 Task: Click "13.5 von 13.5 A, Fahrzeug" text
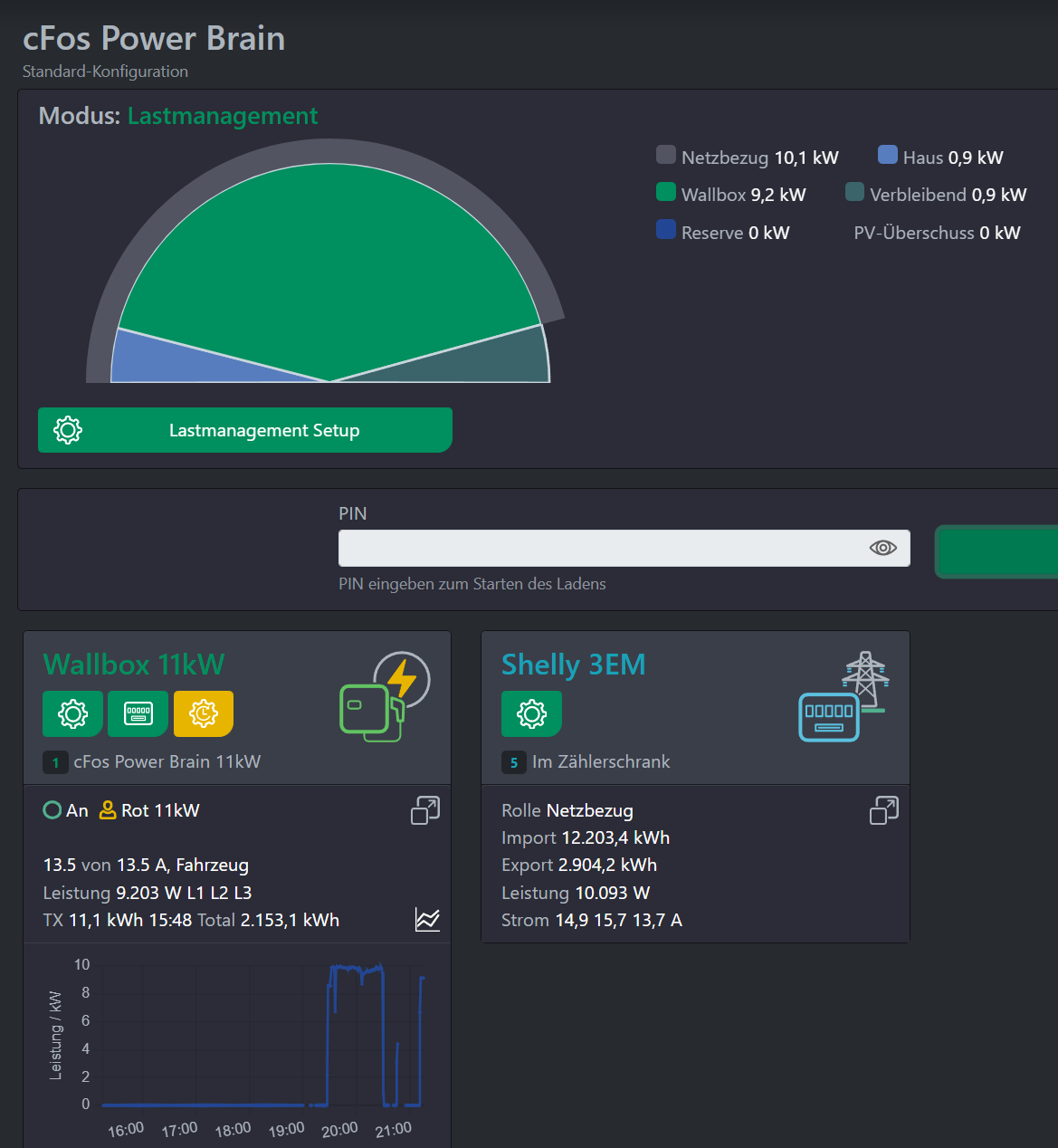coord(146,866)
